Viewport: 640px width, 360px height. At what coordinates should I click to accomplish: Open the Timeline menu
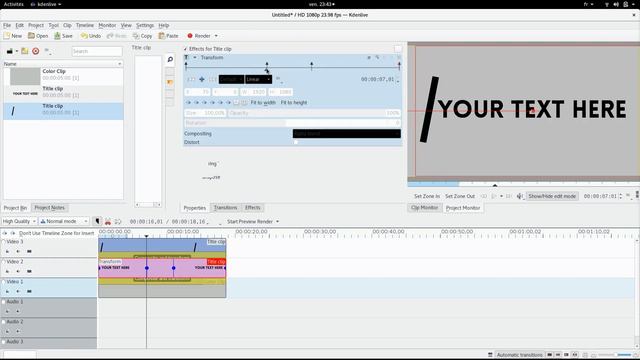[84, 25]
